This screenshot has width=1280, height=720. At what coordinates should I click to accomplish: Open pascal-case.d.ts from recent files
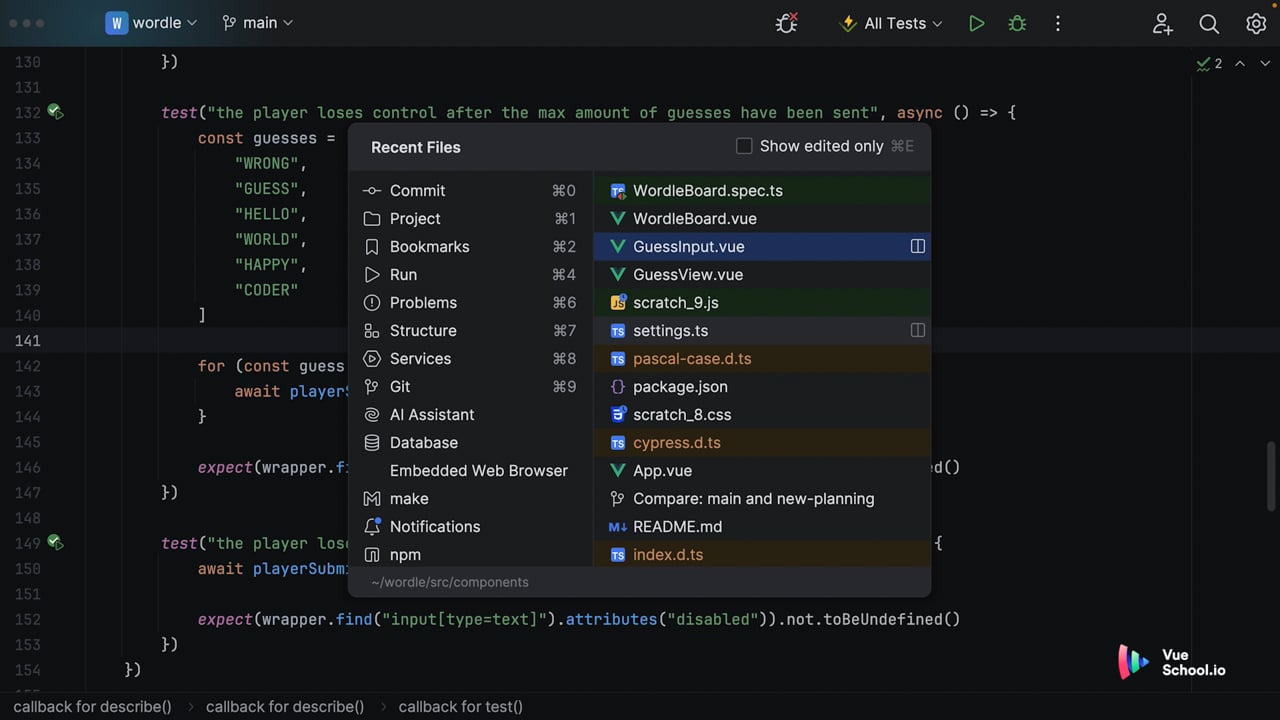[x=762, y=358]
